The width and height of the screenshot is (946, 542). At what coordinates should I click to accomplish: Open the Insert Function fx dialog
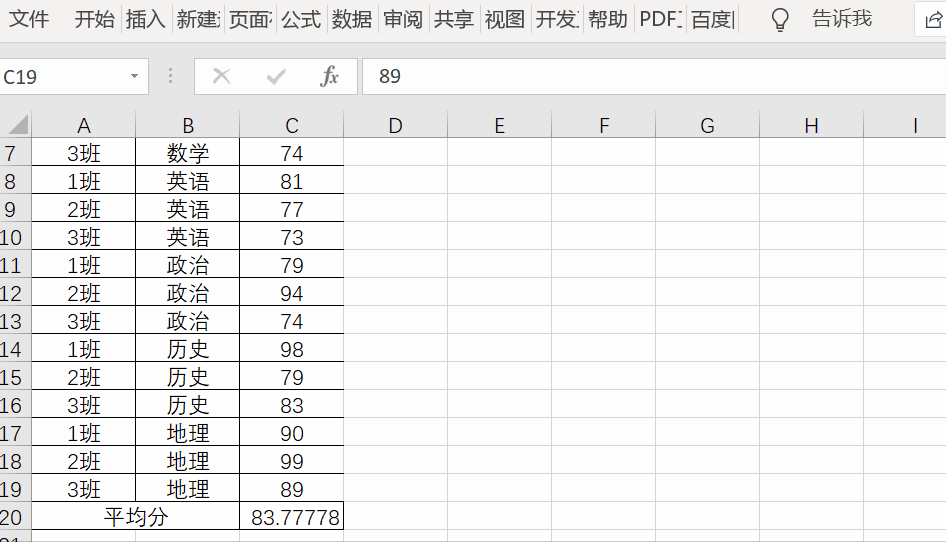(329, 77)
